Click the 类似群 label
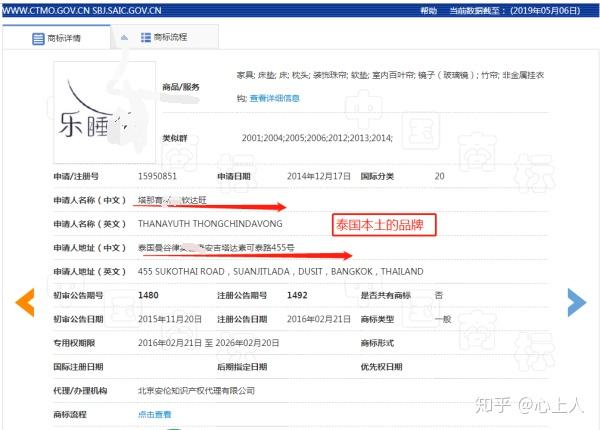The width and height of the screenshot is (600, 430). click(x=175, y=138)
